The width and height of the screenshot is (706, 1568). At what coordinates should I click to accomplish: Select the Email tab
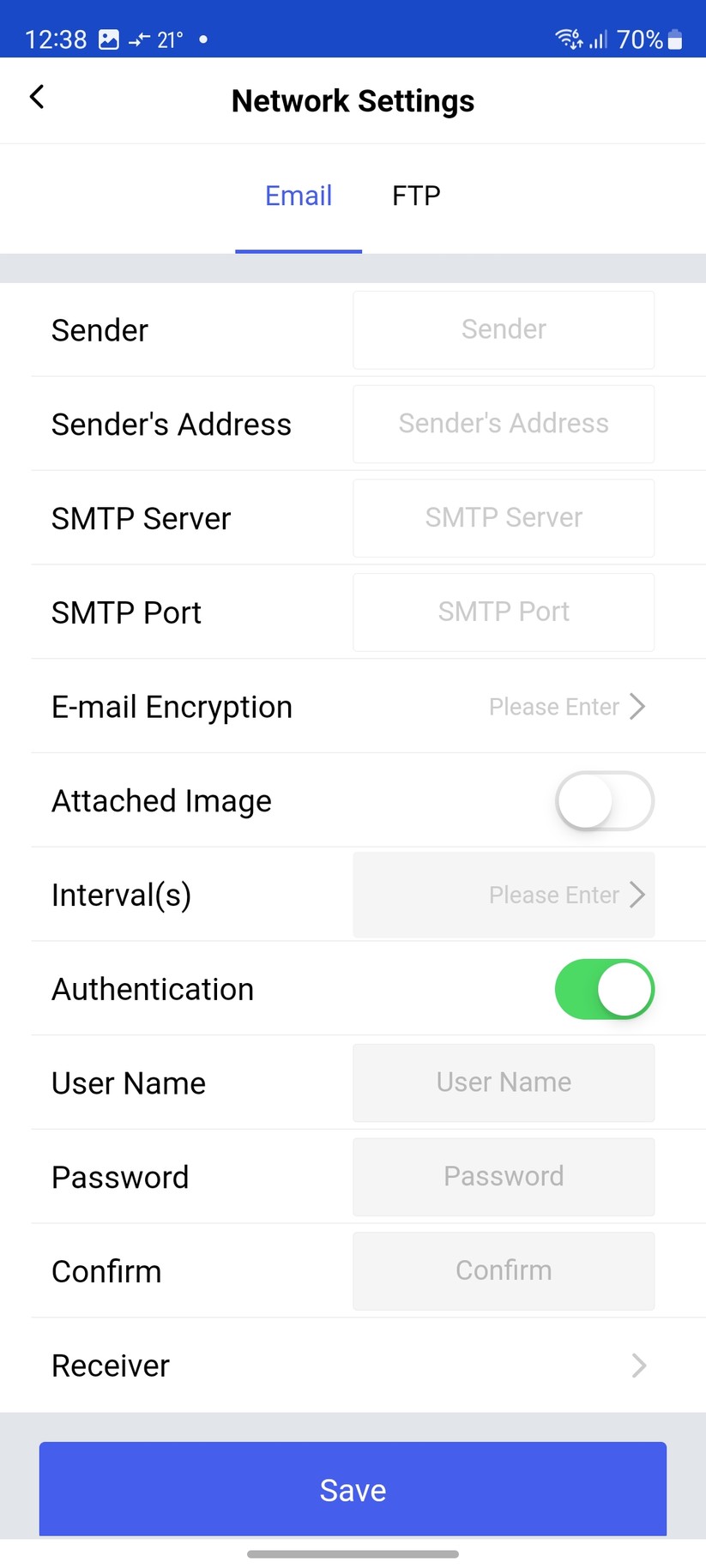(298, 195)
